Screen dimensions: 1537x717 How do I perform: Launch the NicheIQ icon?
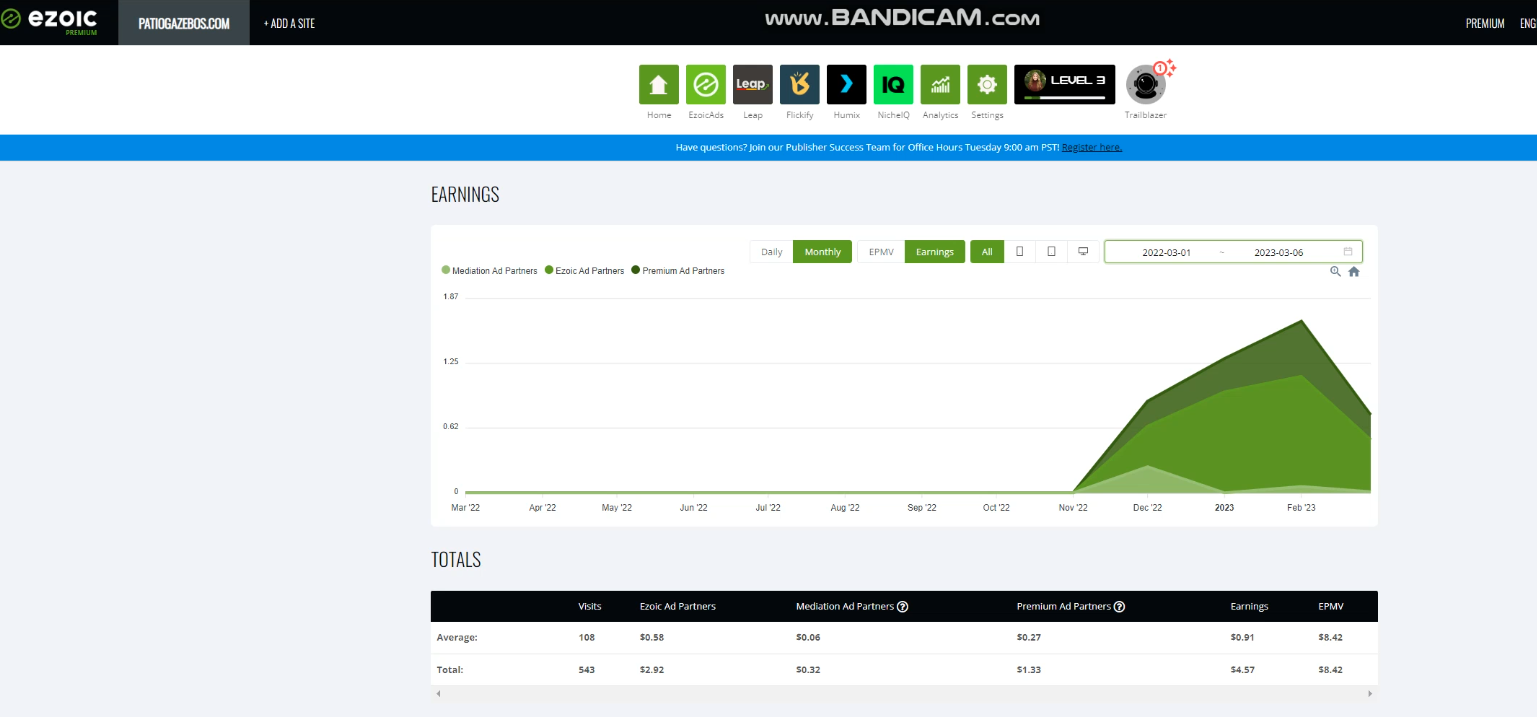pos(894,85)
